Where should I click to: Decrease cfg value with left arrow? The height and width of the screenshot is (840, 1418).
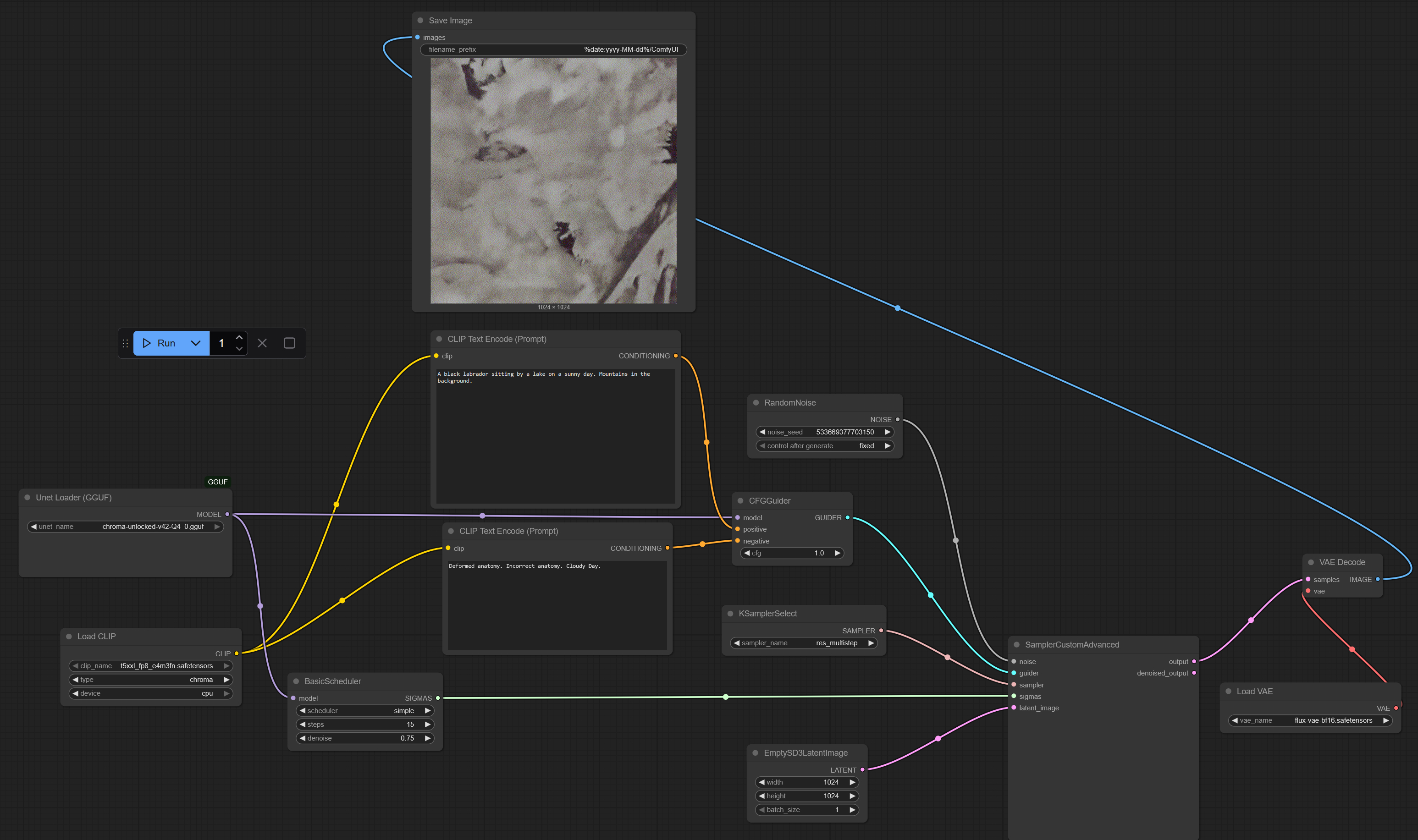point(747,553)
